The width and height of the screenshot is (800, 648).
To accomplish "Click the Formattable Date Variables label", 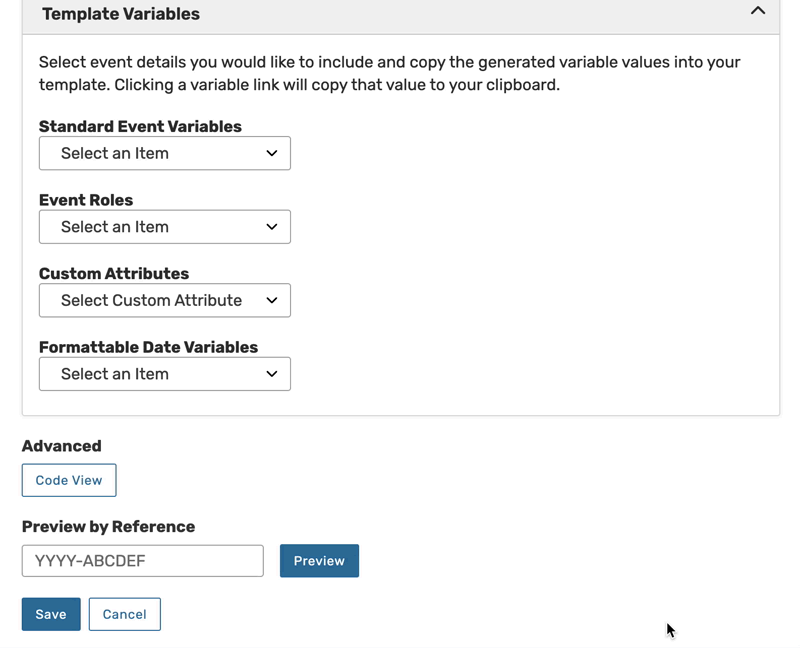I will pyautogui.click(x=148, y=347).
